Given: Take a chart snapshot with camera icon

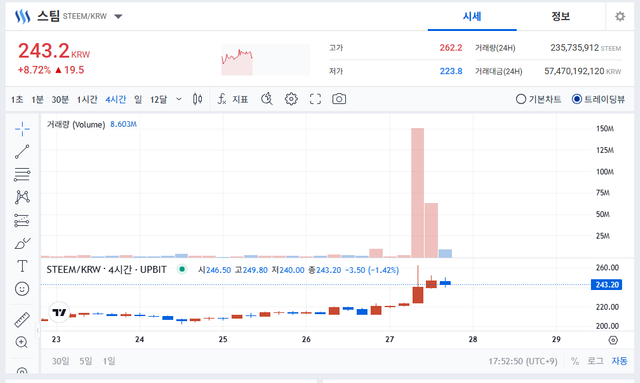Looking at the screenshot, I should click(x=339, y=99).
